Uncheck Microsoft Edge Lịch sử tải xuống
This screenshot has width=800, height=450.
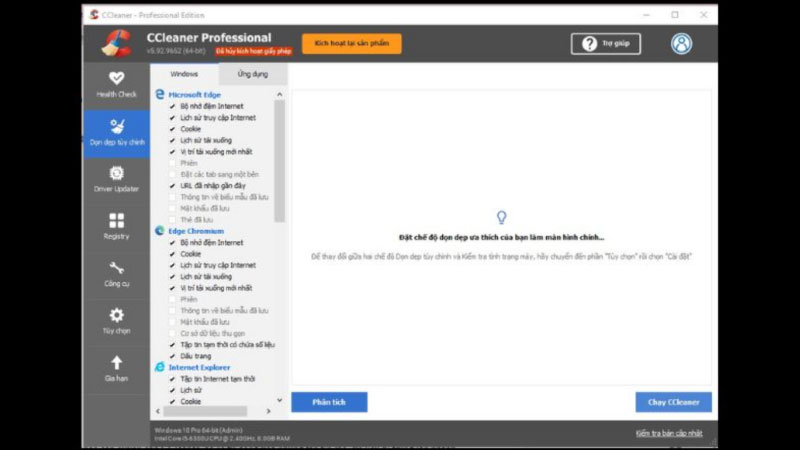click(x=172, y=140)
